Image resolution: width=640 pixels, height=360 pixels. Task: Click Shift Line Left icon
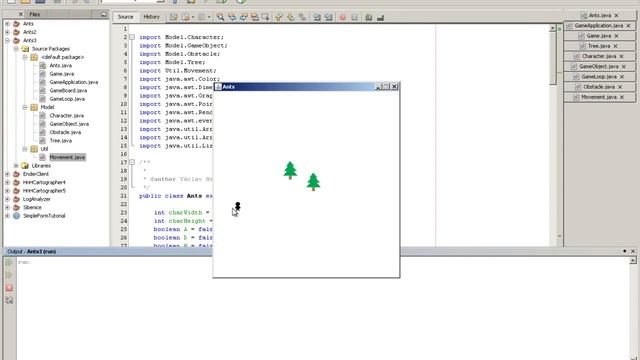point(317,17)
